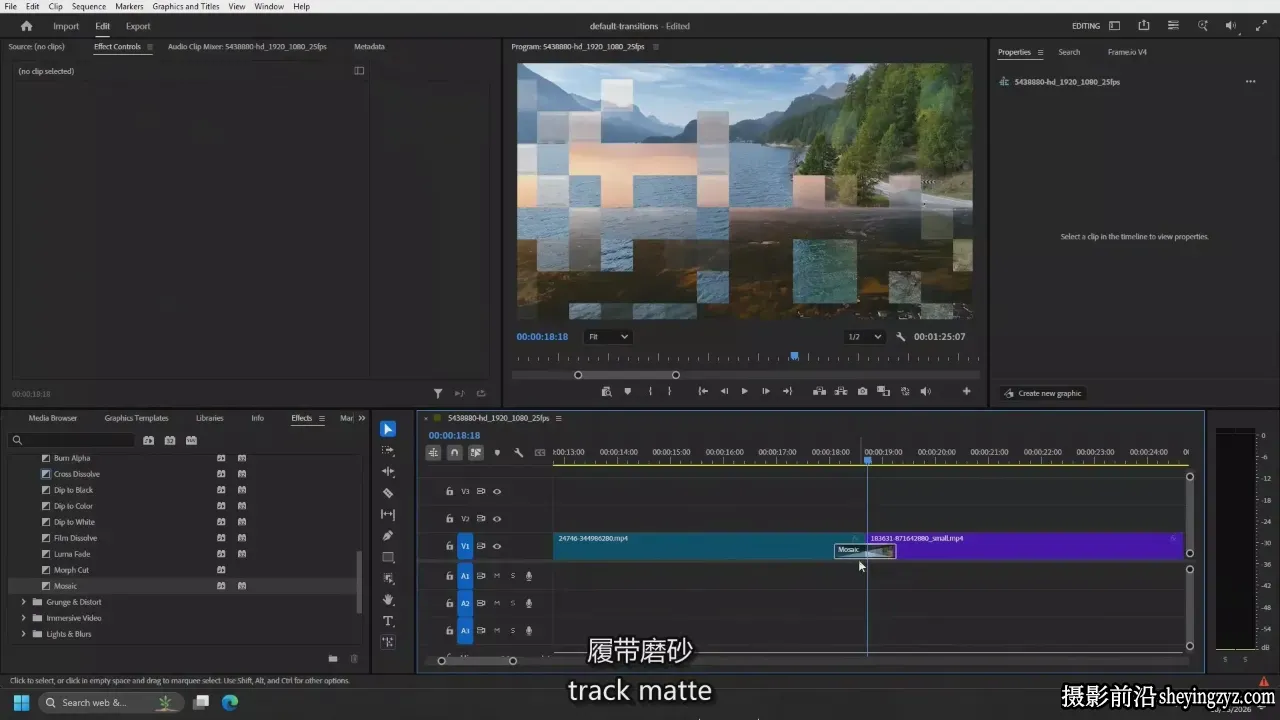
Task: Step back one frame
Action: point(724,392)
